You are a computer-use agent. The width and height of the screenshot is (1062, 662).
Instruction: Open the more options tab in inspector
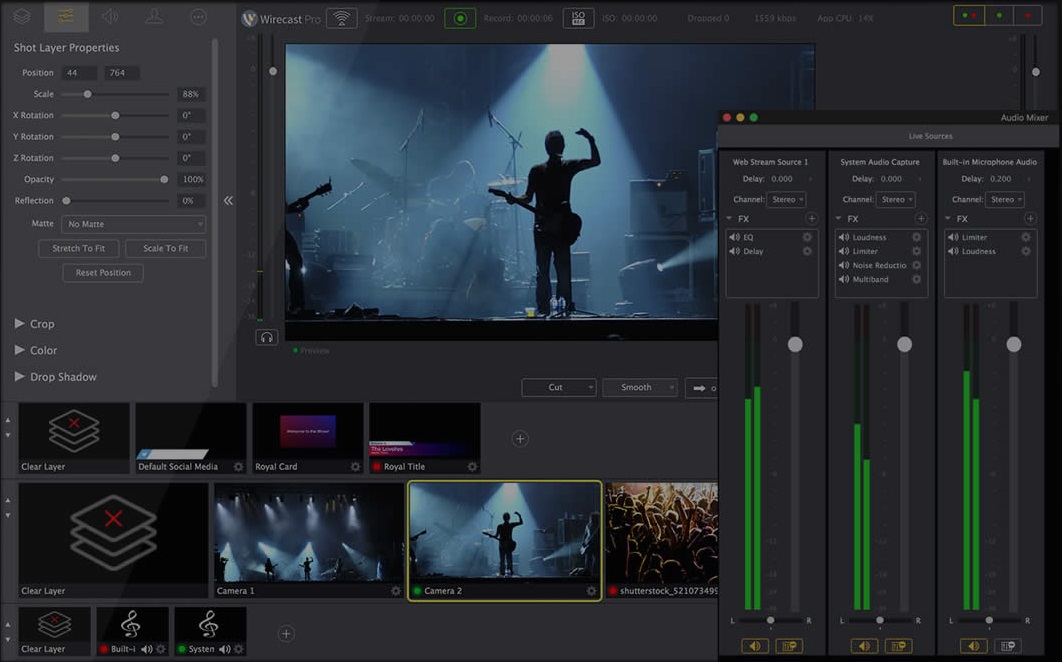coord(198,16)
